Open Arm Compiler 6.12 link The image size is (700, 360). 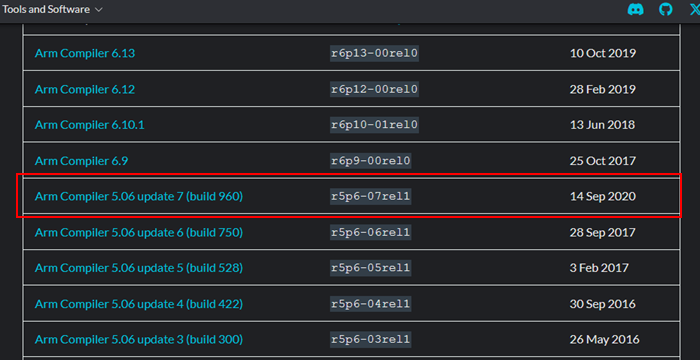click(x=85, y=89)
